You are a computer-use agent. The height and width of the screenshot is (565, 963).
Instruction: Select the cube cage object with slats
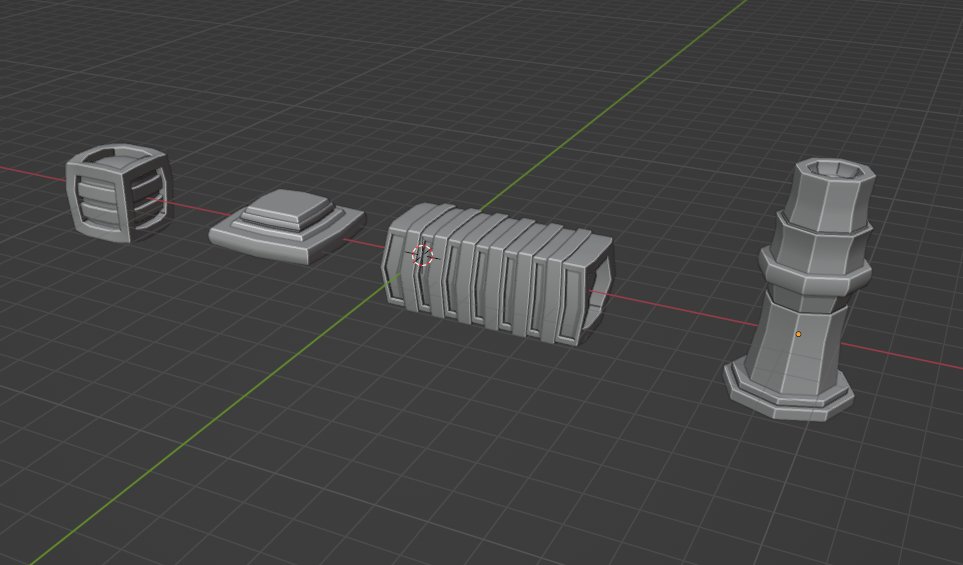119,193
